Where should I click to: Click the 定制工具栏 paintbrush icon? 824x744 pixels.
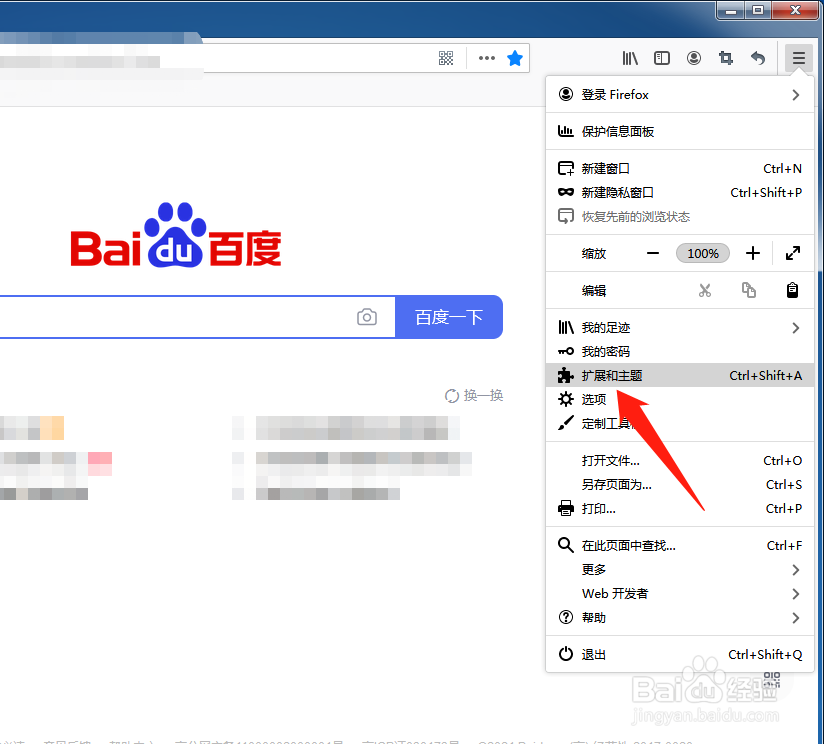[x=565, y=423]
